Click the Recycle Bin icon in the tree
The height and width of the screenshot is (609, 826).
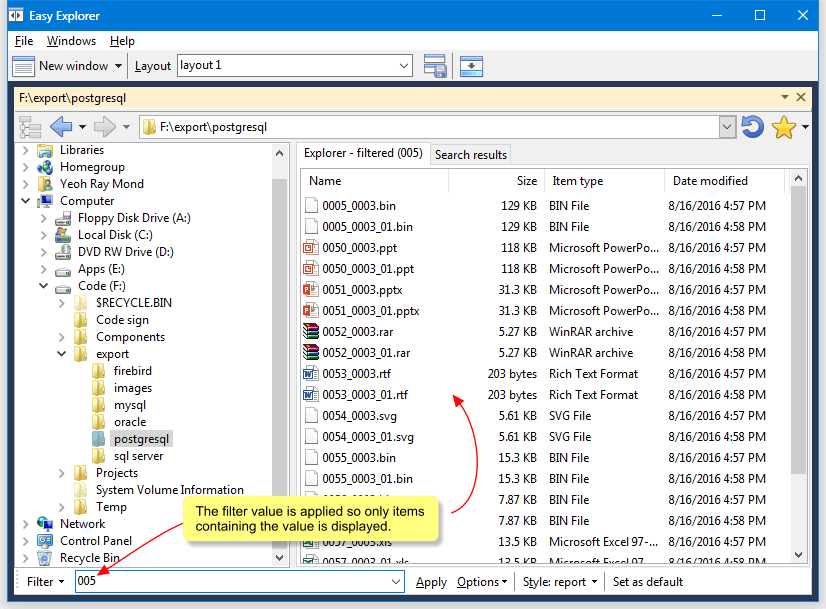[45, 557]
